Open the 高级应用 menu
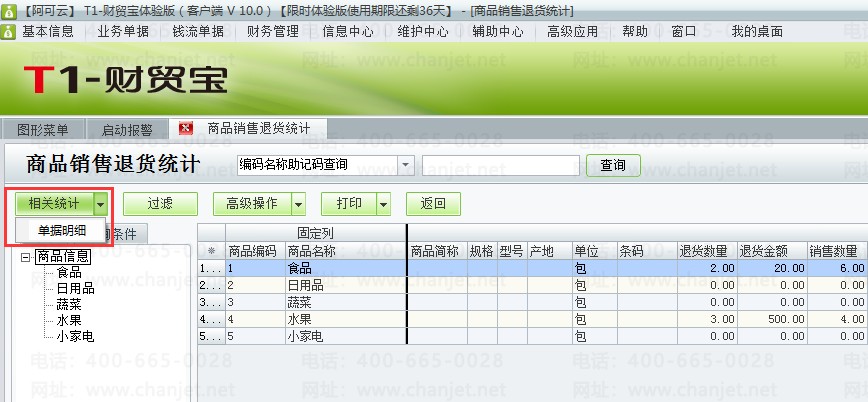868x402 pixels. point(572,32)
